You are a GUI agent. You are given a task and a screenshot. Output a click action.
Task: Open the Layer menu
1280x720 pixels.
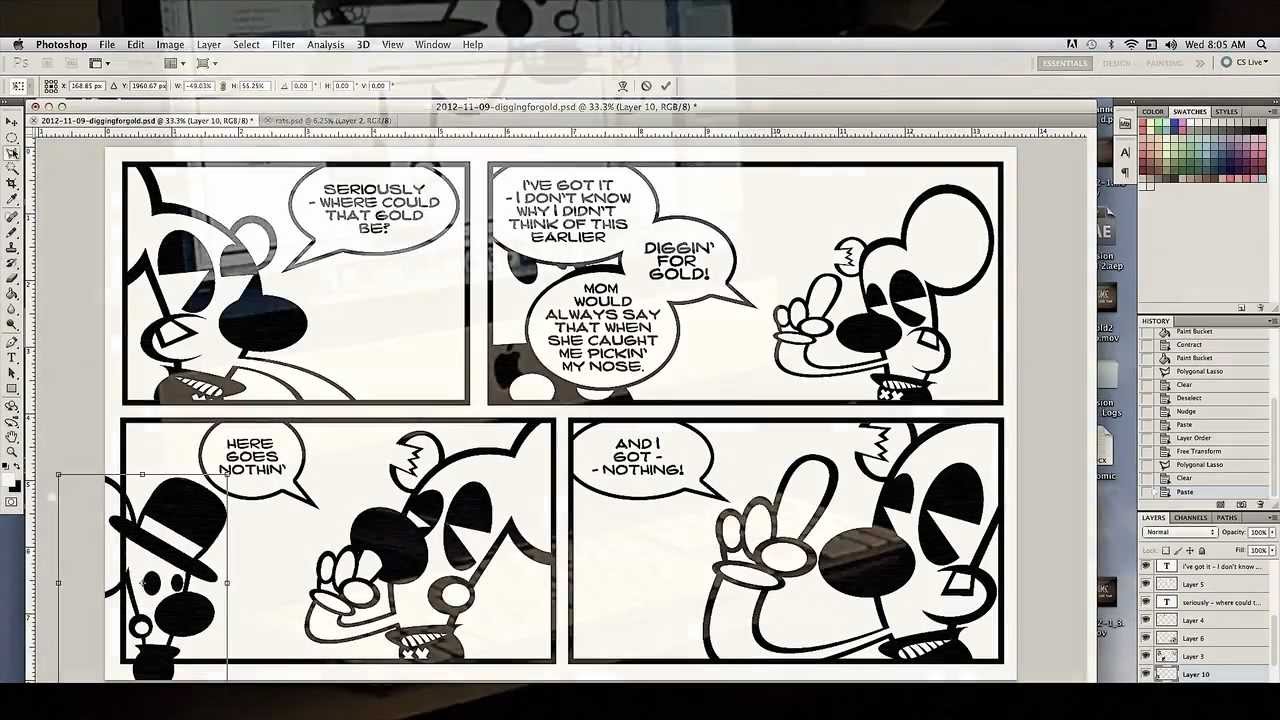pyautogui.click(x=208, y=44)
